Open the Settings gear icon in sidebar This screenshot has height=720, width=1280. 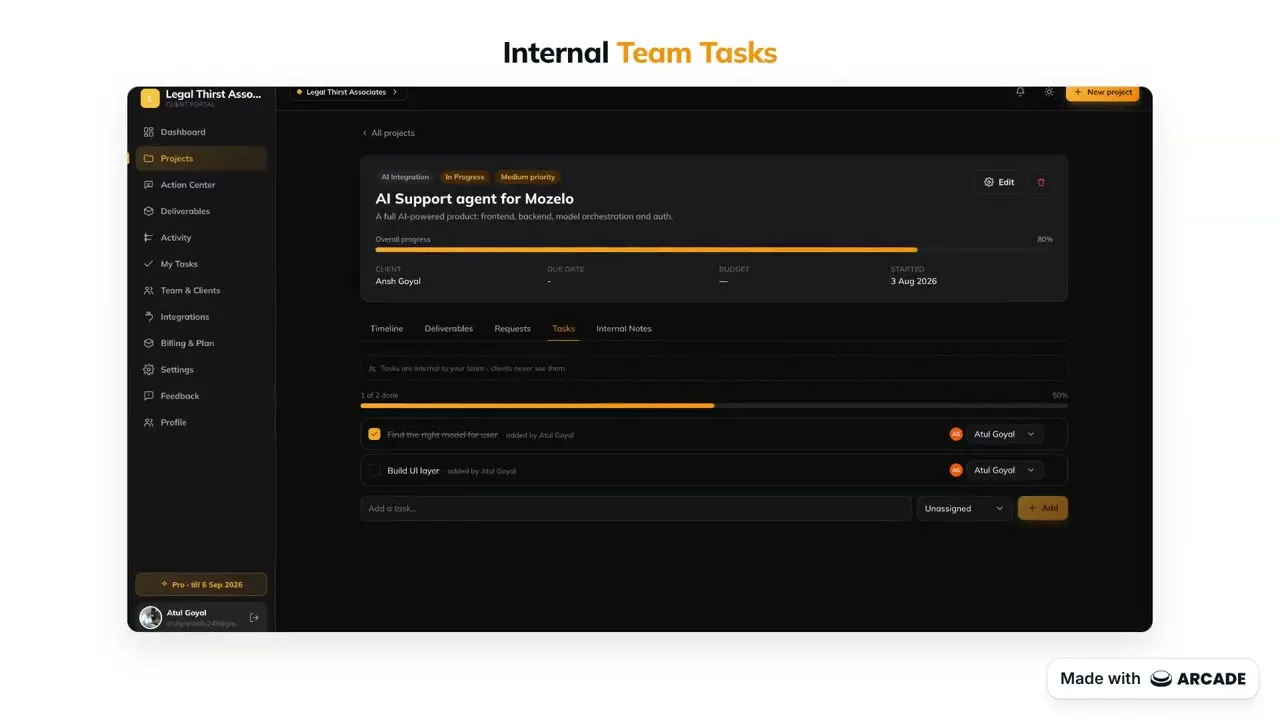click(x=148, y=370)
